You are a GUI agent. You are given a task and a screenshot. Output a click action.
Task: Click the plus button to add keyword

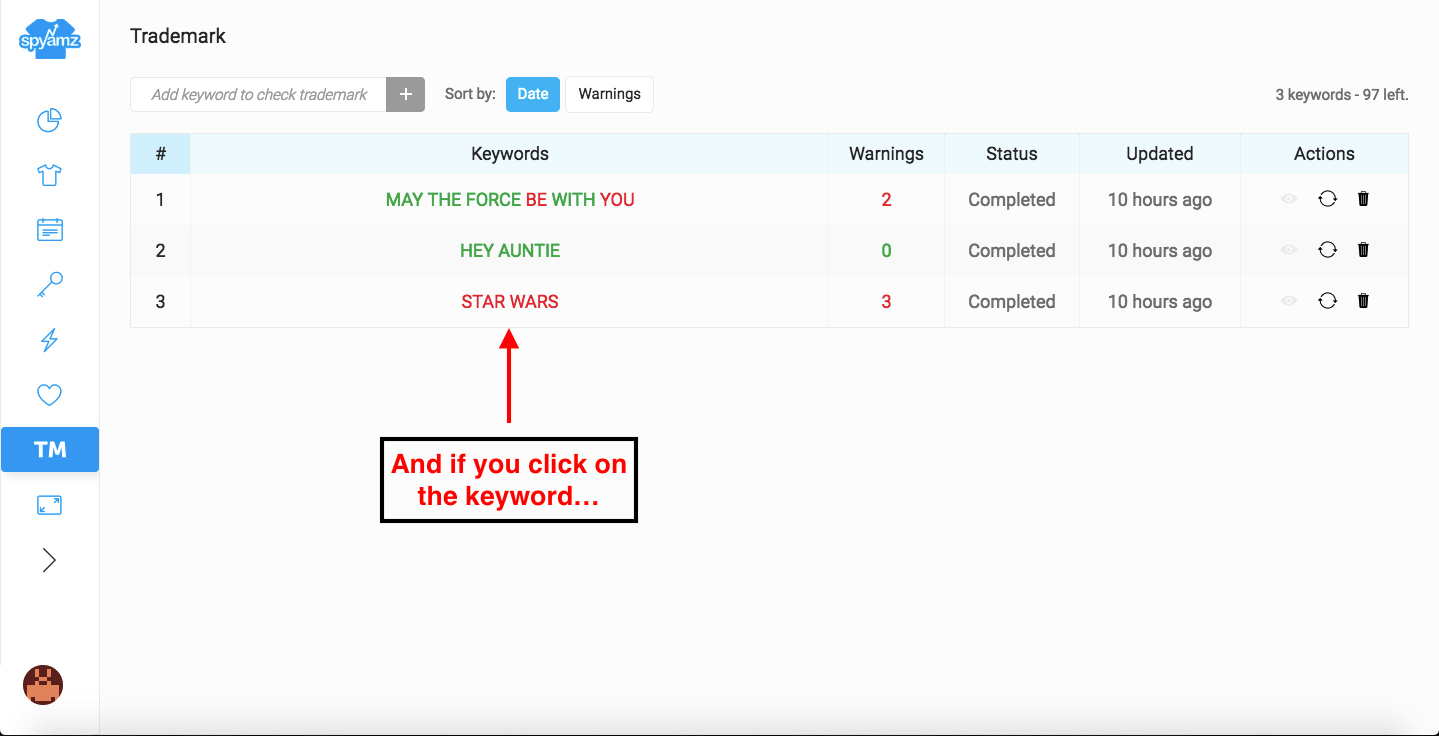(405, 95)
